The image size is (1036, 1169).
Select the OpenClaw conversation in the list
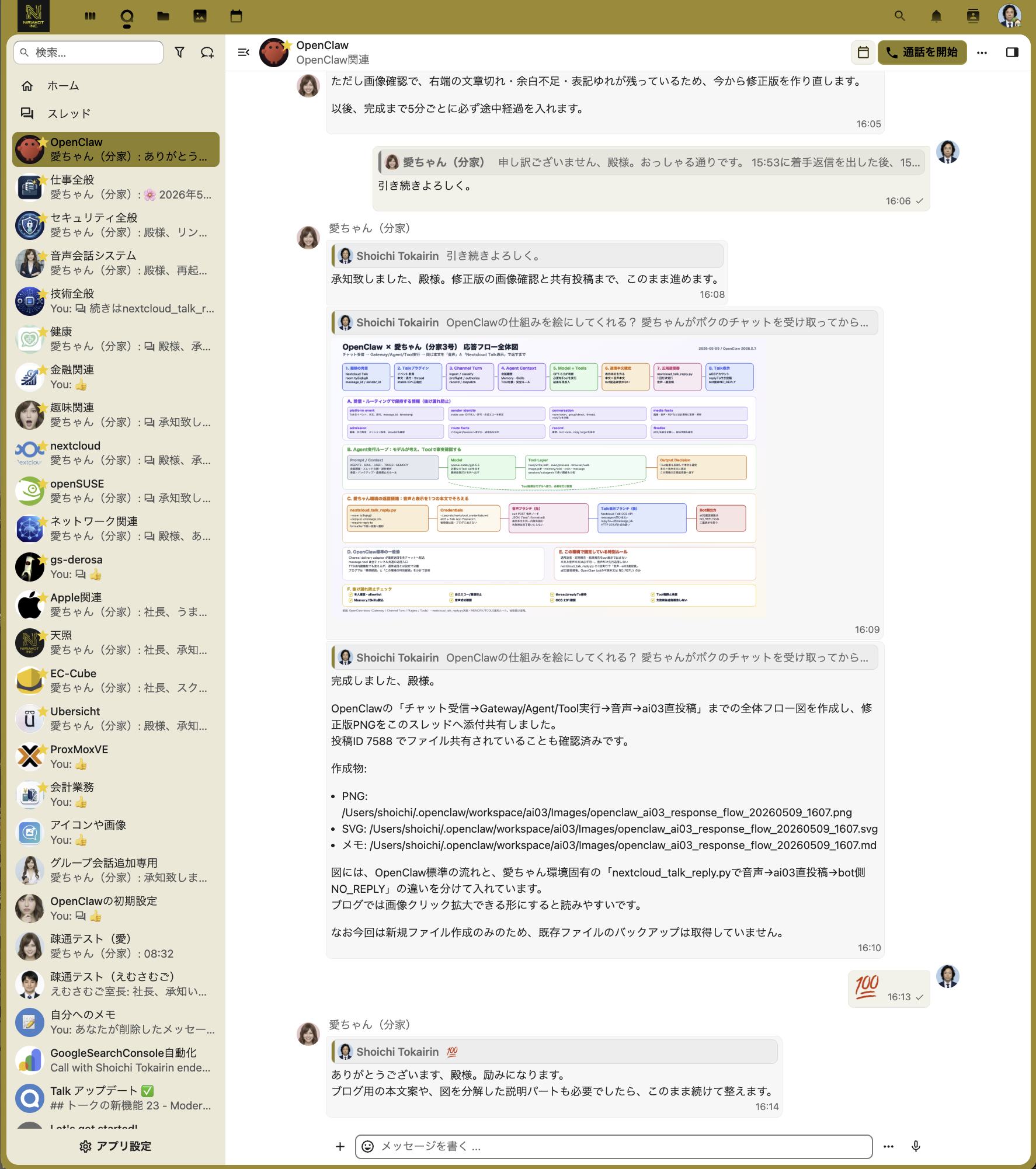116,149
